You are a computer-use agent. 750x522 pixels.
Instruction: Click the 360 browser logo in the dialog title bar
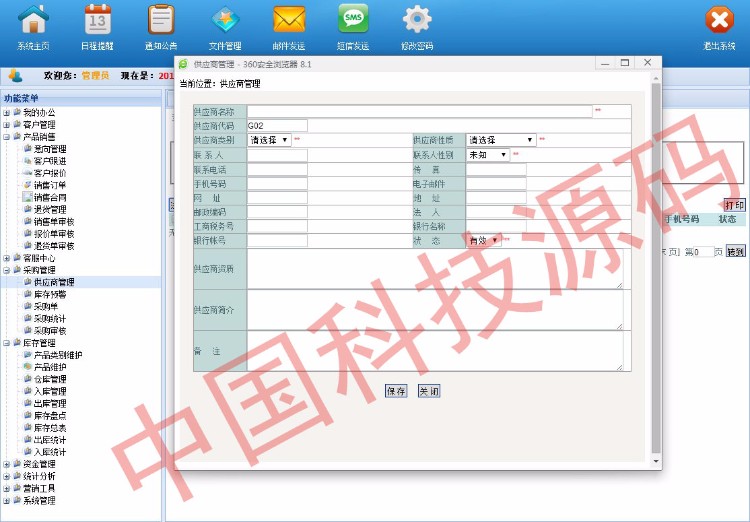coord(183,64)
